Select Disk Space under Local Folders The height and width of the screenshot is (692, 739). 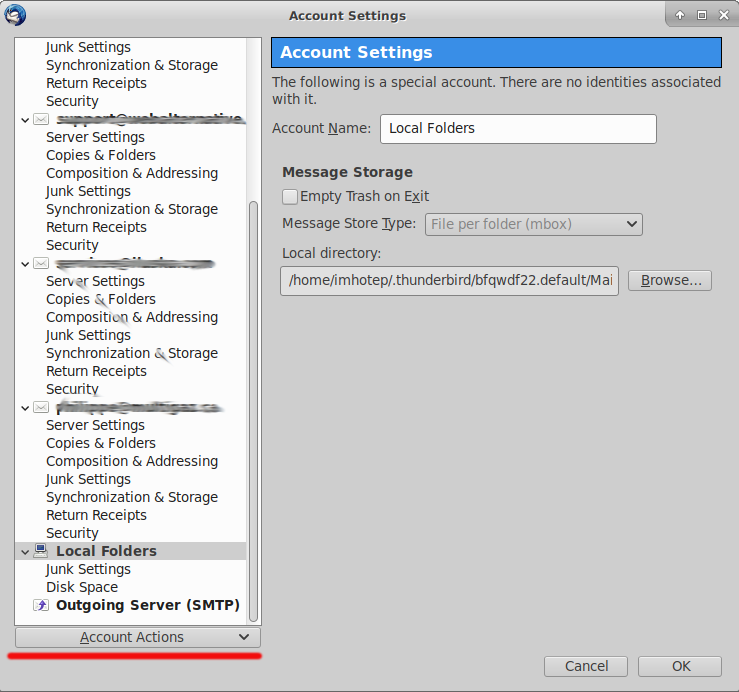coord(82,587)
